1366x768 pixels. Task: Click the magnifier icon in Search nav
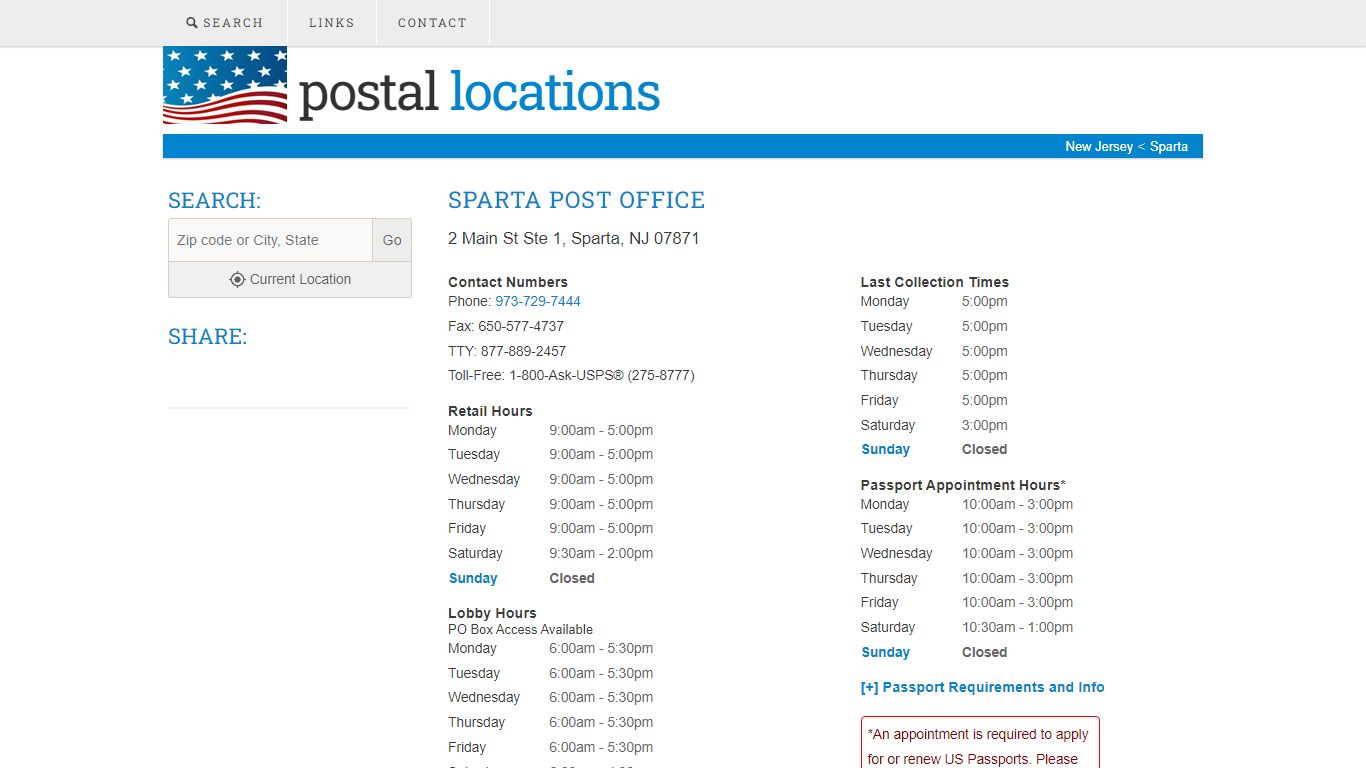[192, 22]
